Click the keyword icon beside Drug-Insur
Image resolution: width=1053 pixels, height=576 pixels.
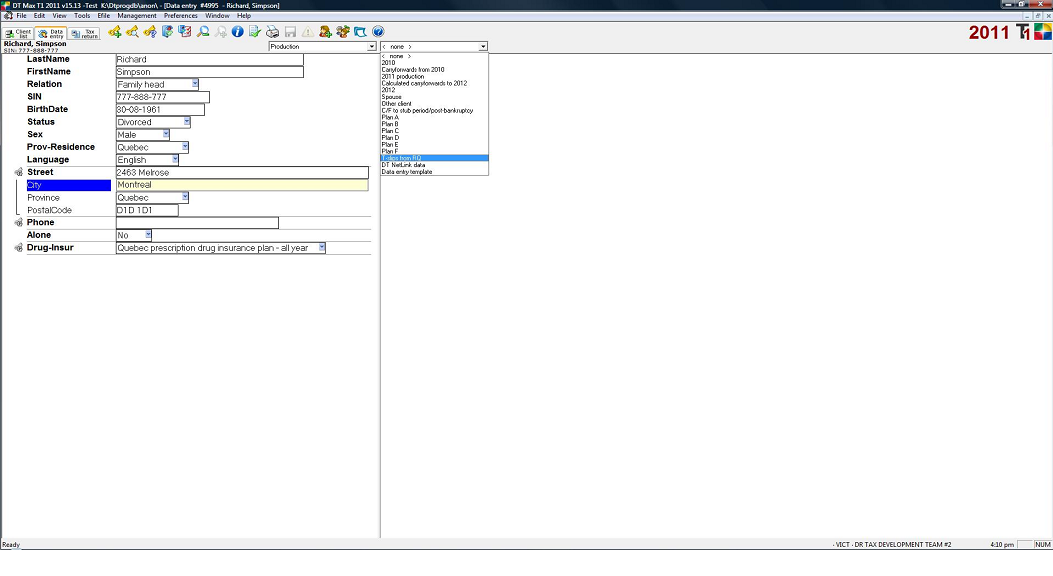point(19,248)
